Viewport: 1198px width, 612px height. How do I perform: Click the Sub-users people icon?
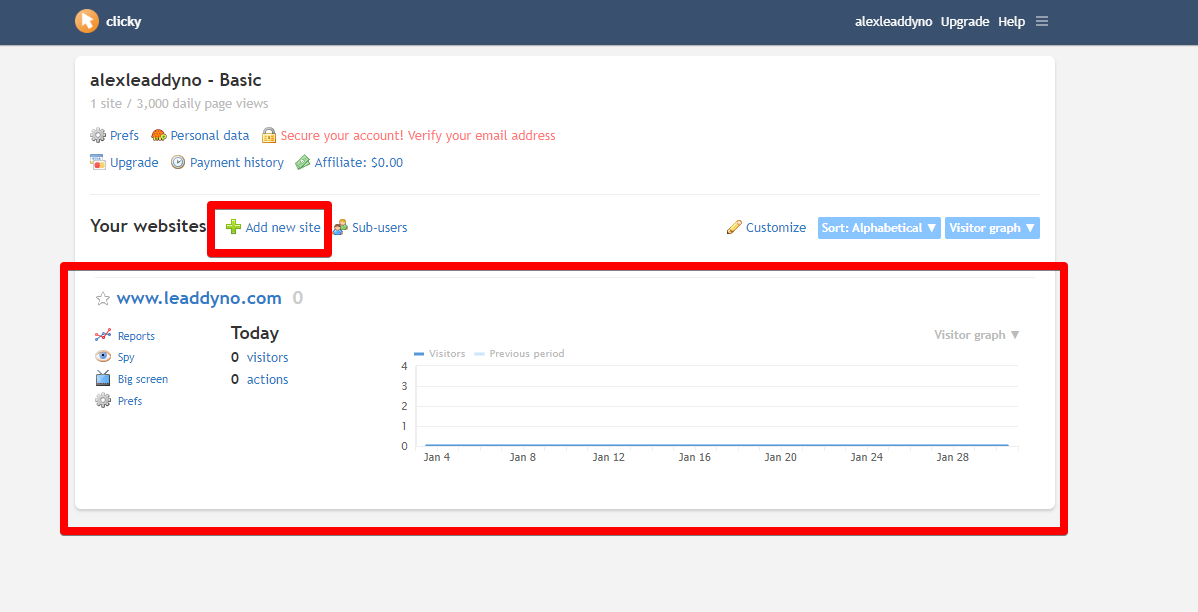click(341, 227)
